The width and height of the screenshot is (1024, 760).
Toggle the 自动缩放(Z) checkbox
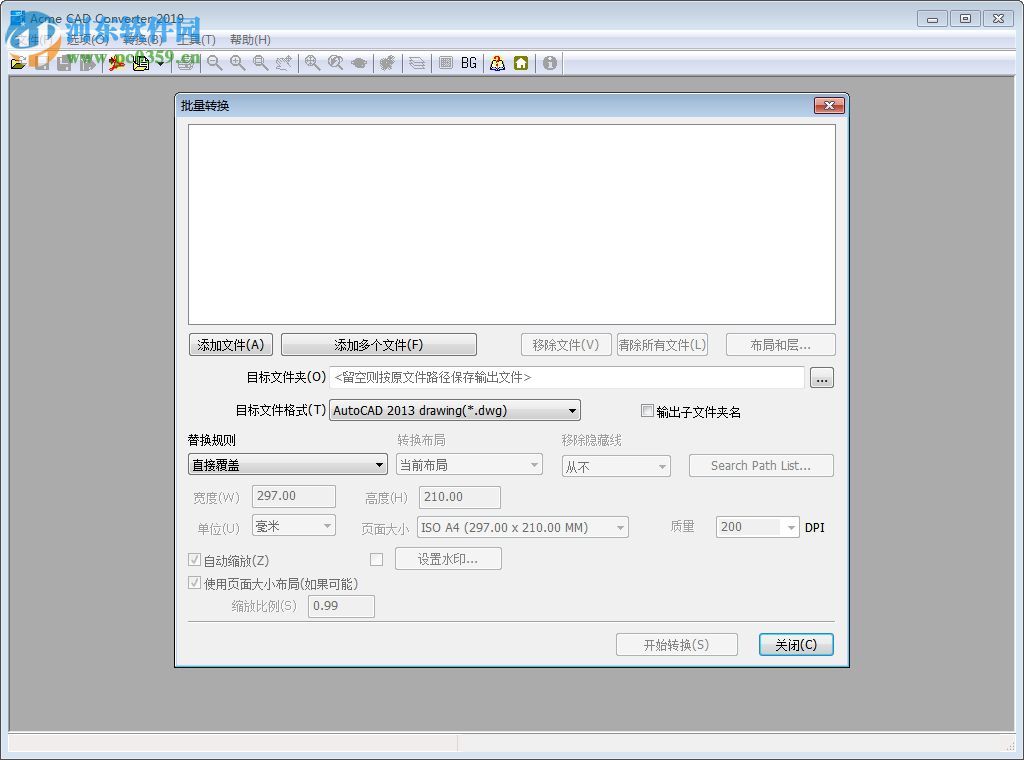coord(194,559)
